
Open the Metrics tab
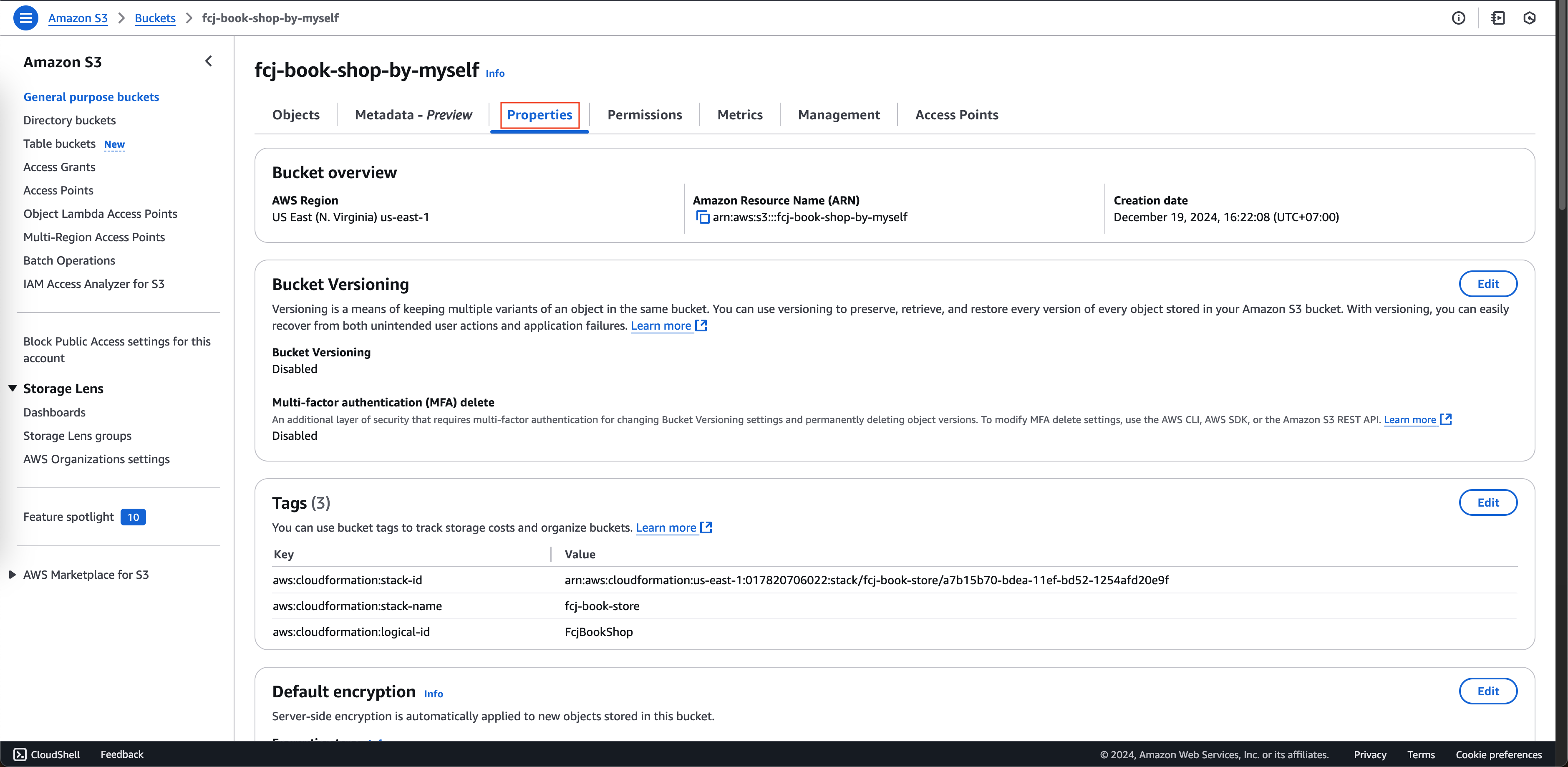[x=740, y=114]
